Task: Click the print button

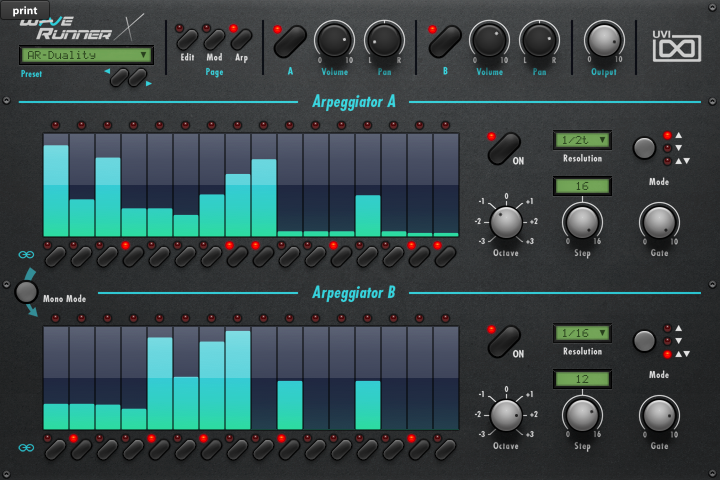Action: click(x=25, y=10)
